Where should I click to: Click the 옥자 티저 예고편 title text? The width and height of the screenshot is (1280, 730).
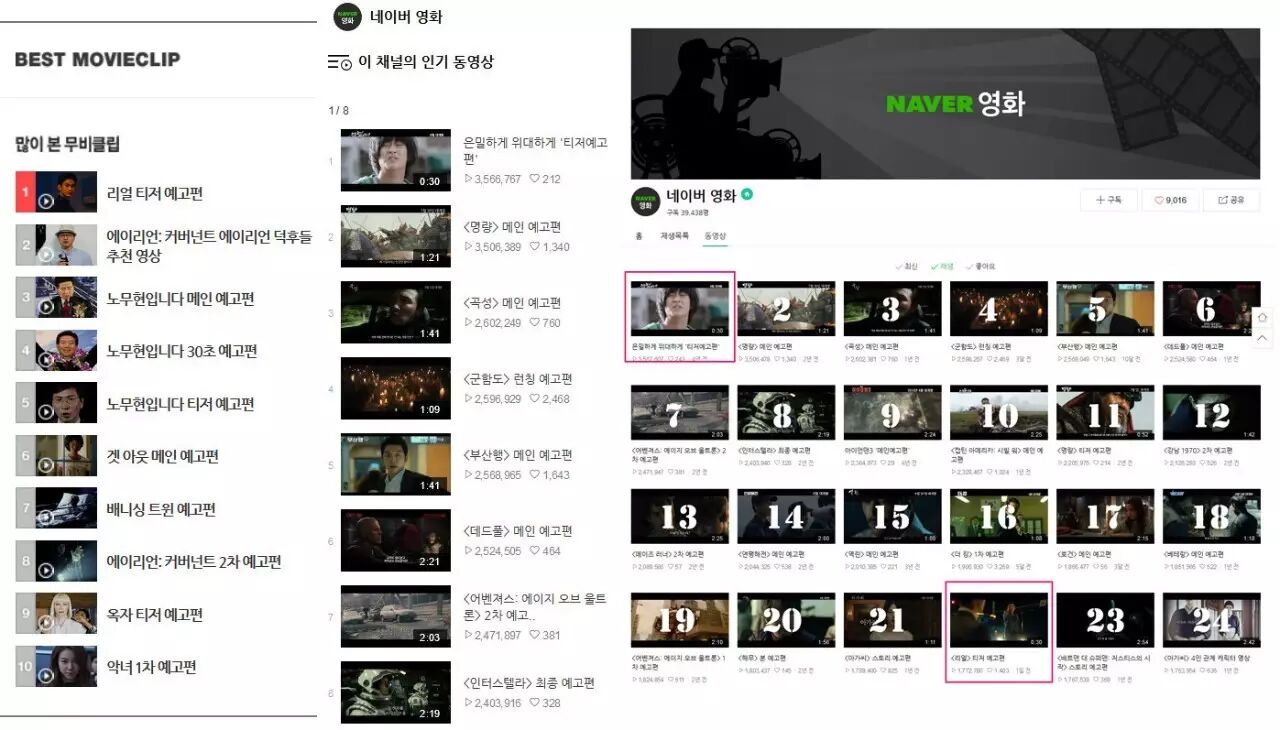[x=155, y=614]
